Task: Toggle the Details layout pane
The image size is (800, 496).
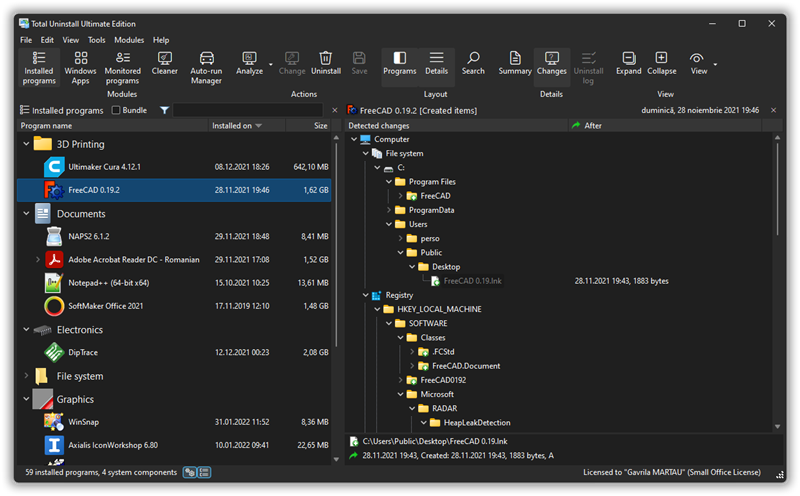Action: 436,63
